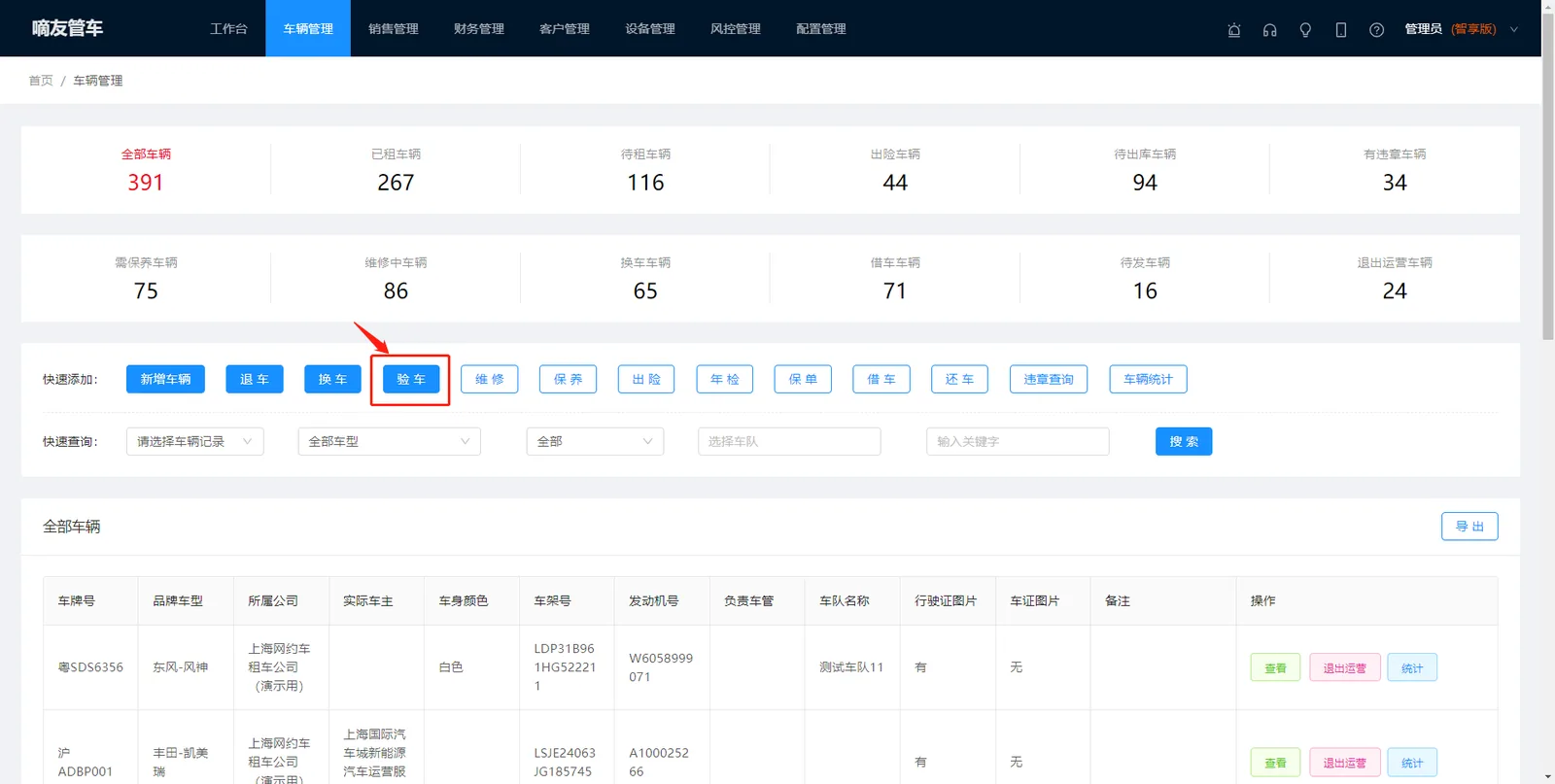Go to 首页 breadcrumb link
The width and height of the screenshot is (1555, 784).
point(41,81)
